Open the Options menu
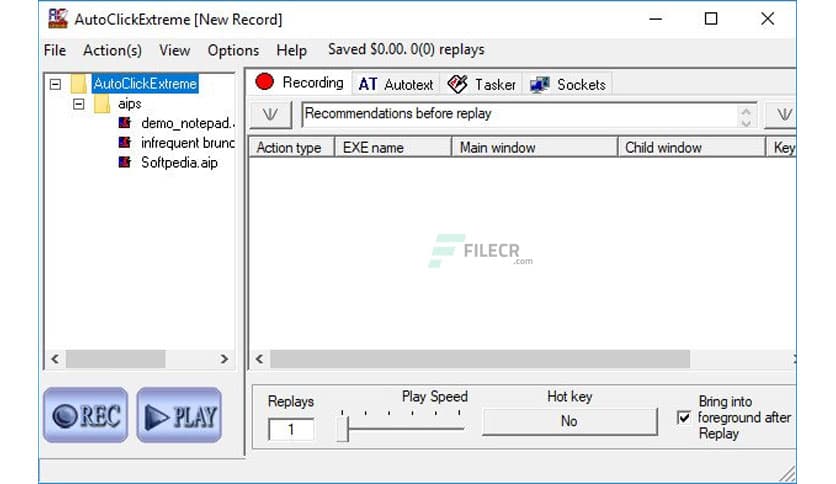Screen dimensions: 836x484 pos(233,50)
